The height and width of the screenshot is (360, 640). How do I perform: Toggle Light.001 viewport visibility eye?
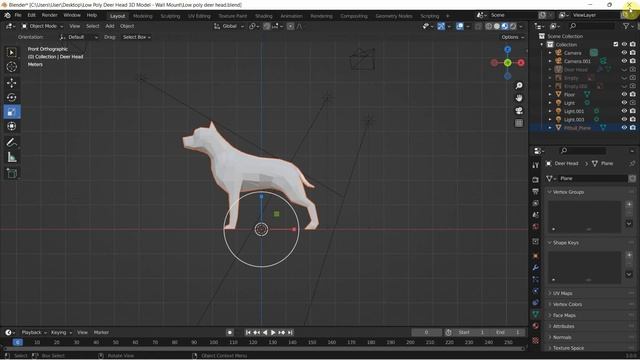624,111
